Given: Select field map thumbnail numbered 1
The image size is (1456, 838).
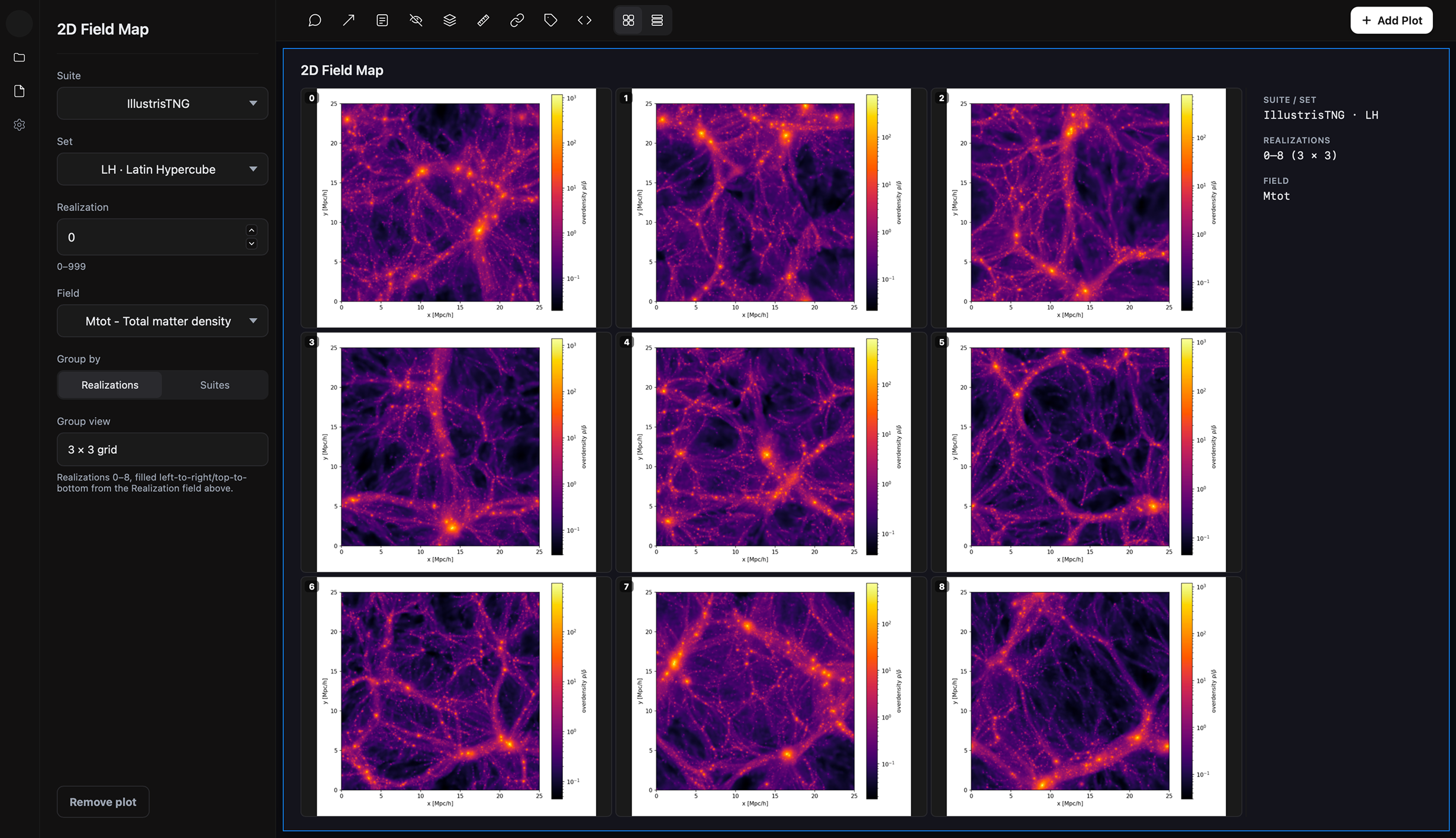Looking at the screenshot, I should click(771, 208).
